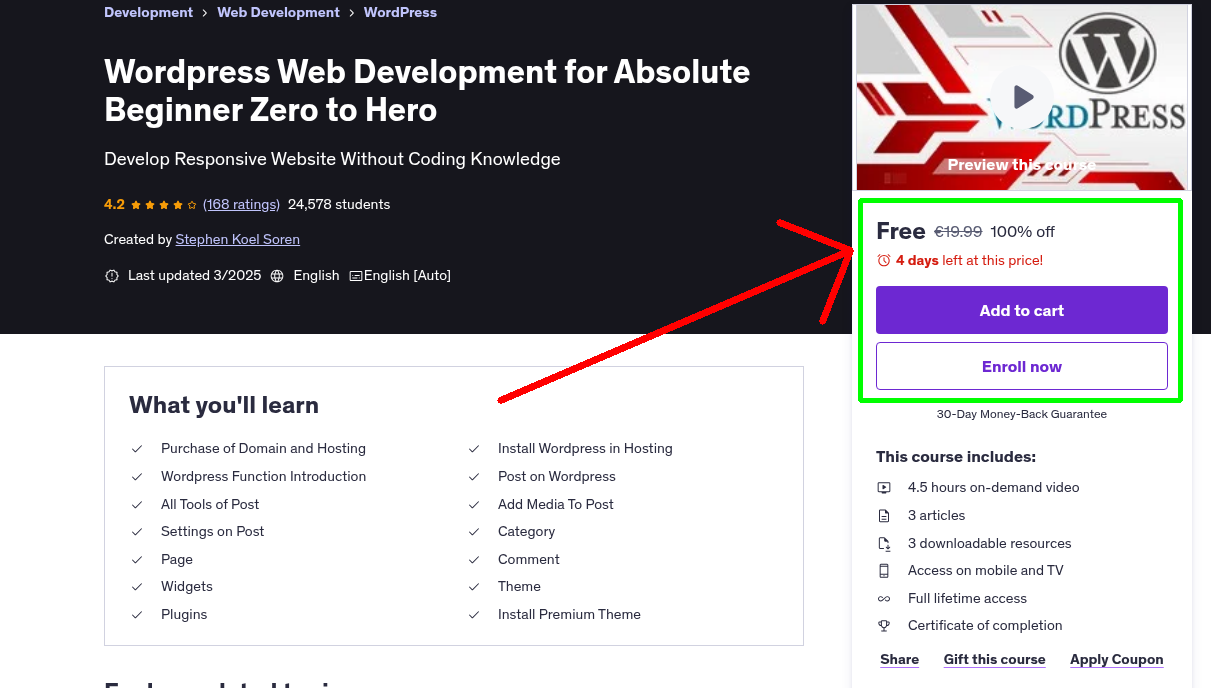The width and height of the screenshot is (1211, 688).
Task: Play the course preview video
Action: (1022, 97)
